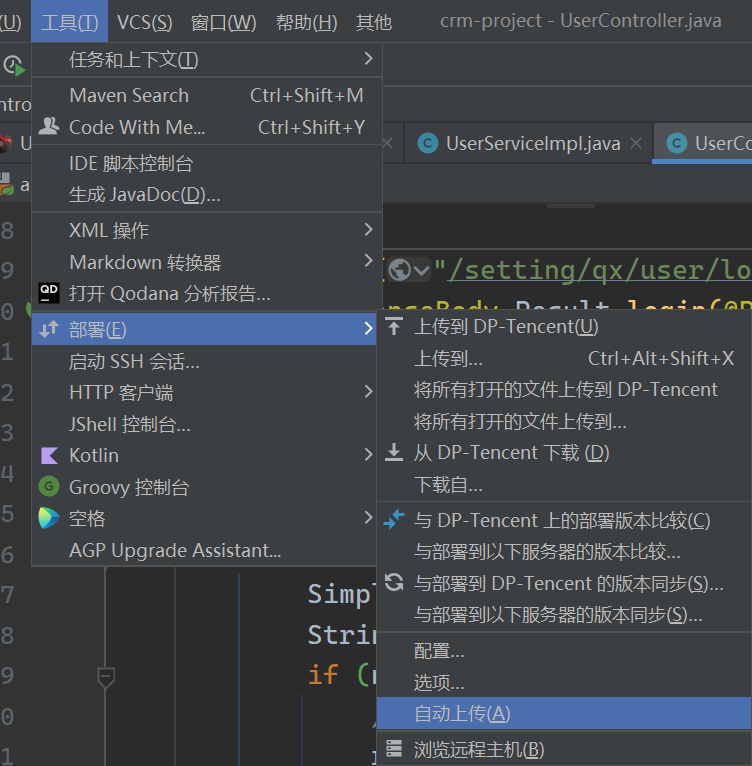The width and height of the screenshot is (752, 766).
Task: Select 上传到 DP-Tencent(U)
Action: (x=564, y=326)
